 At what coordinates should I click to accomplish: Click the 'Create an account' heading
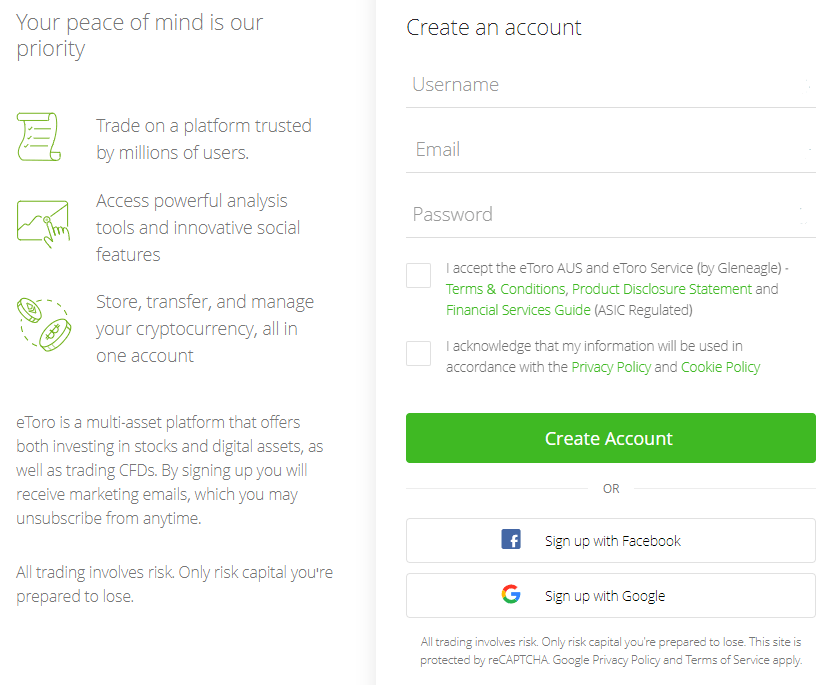[x=493, y=28]
